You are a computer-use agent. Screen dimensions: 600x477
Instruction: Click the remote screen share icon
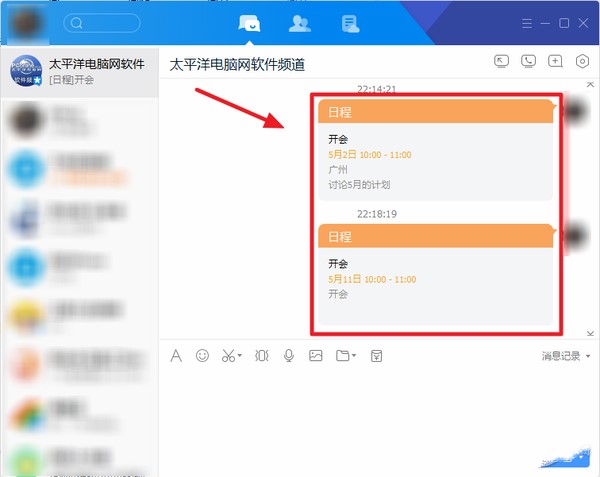pos(502,61)
